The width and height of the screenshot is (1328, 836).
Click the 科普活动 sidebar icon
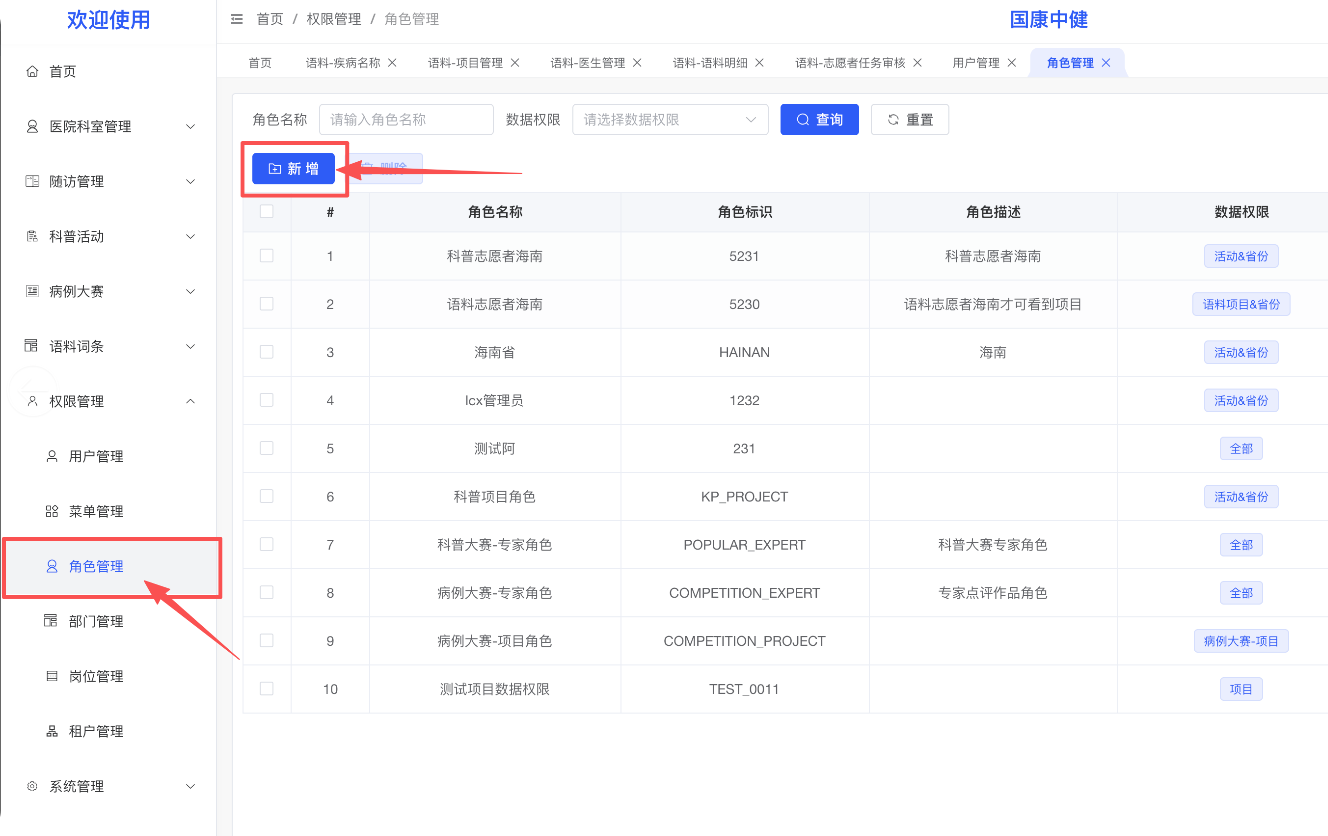coord(32,237)
